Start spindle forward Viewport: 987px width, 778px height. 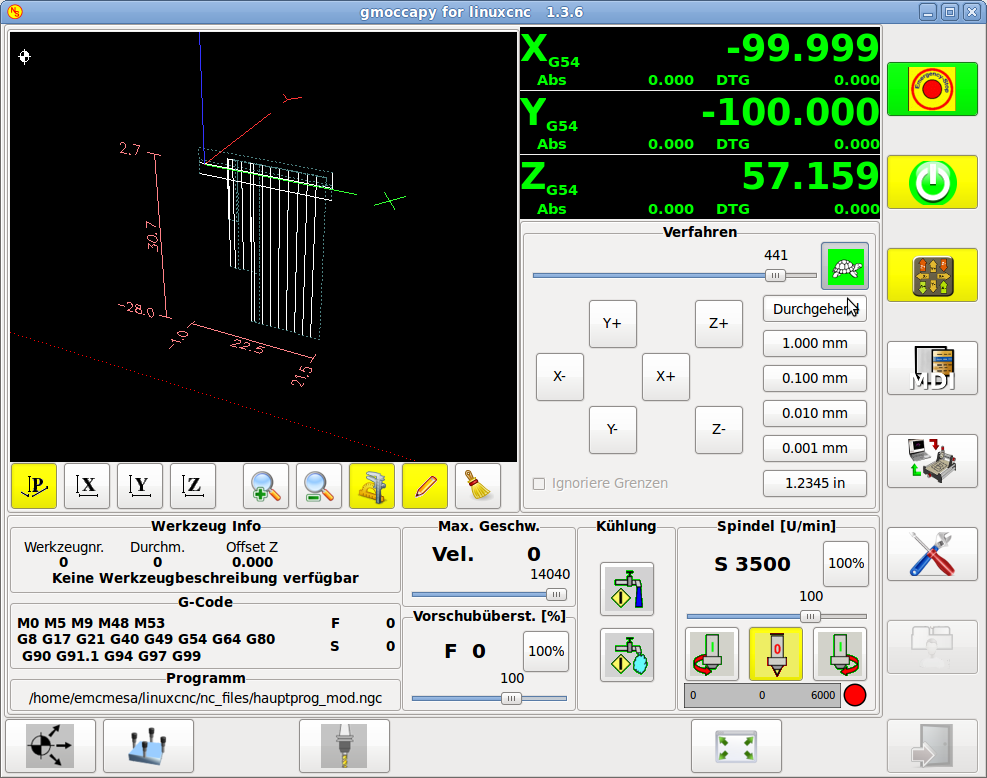click(840, 654)
